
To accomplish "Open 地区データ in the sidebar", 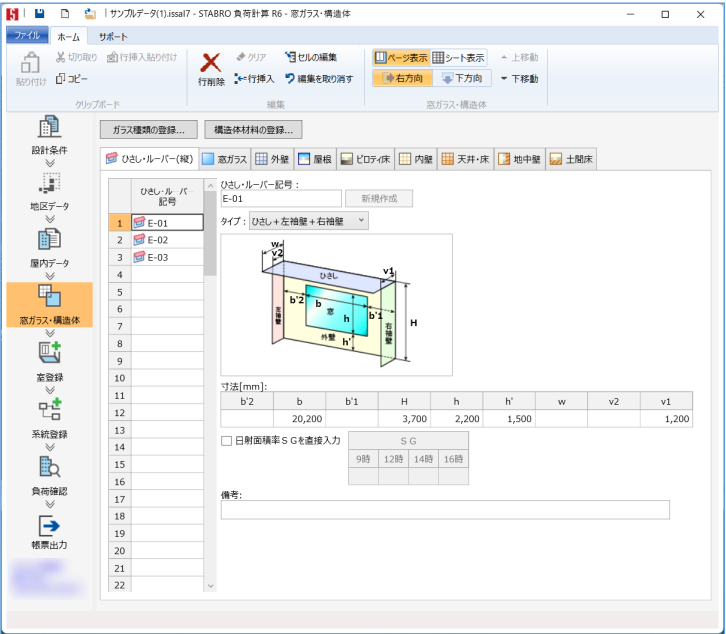I will [x=49, y=192].
